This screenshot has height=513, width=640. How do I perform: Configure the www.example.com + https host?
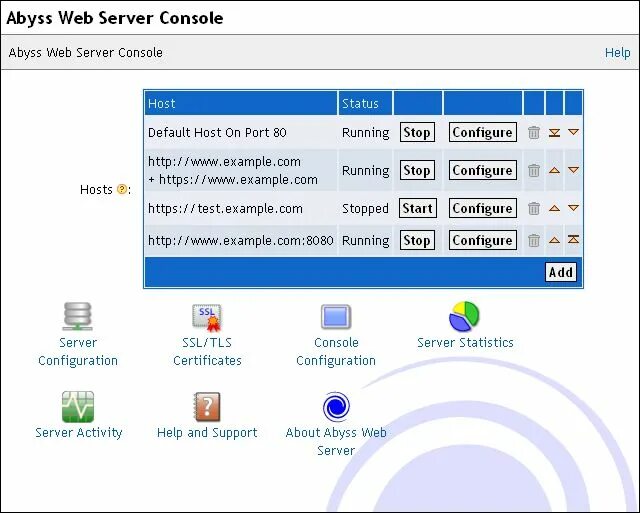(483, 170)
